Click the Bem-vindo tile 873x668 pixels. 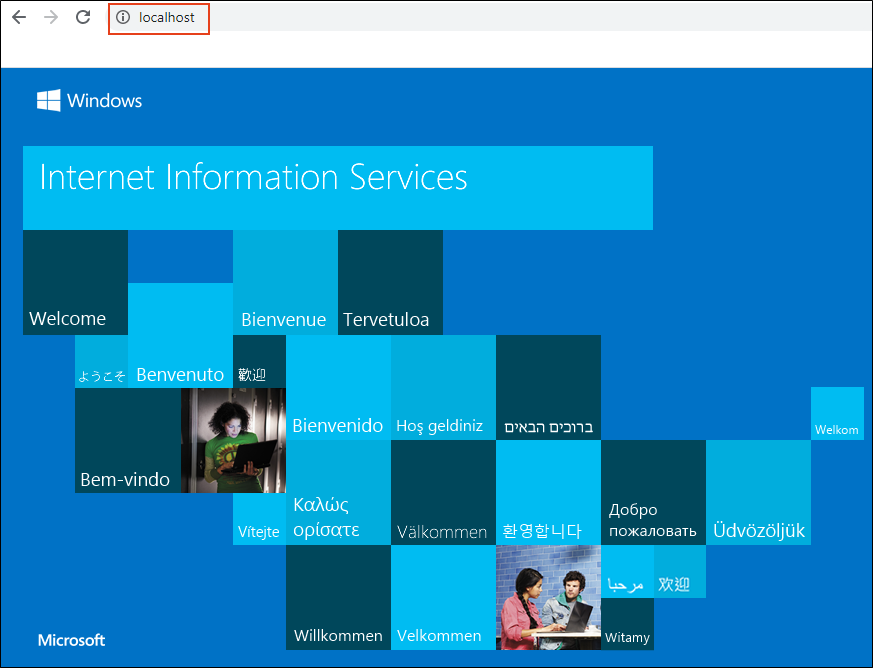[x=128, y=440]
